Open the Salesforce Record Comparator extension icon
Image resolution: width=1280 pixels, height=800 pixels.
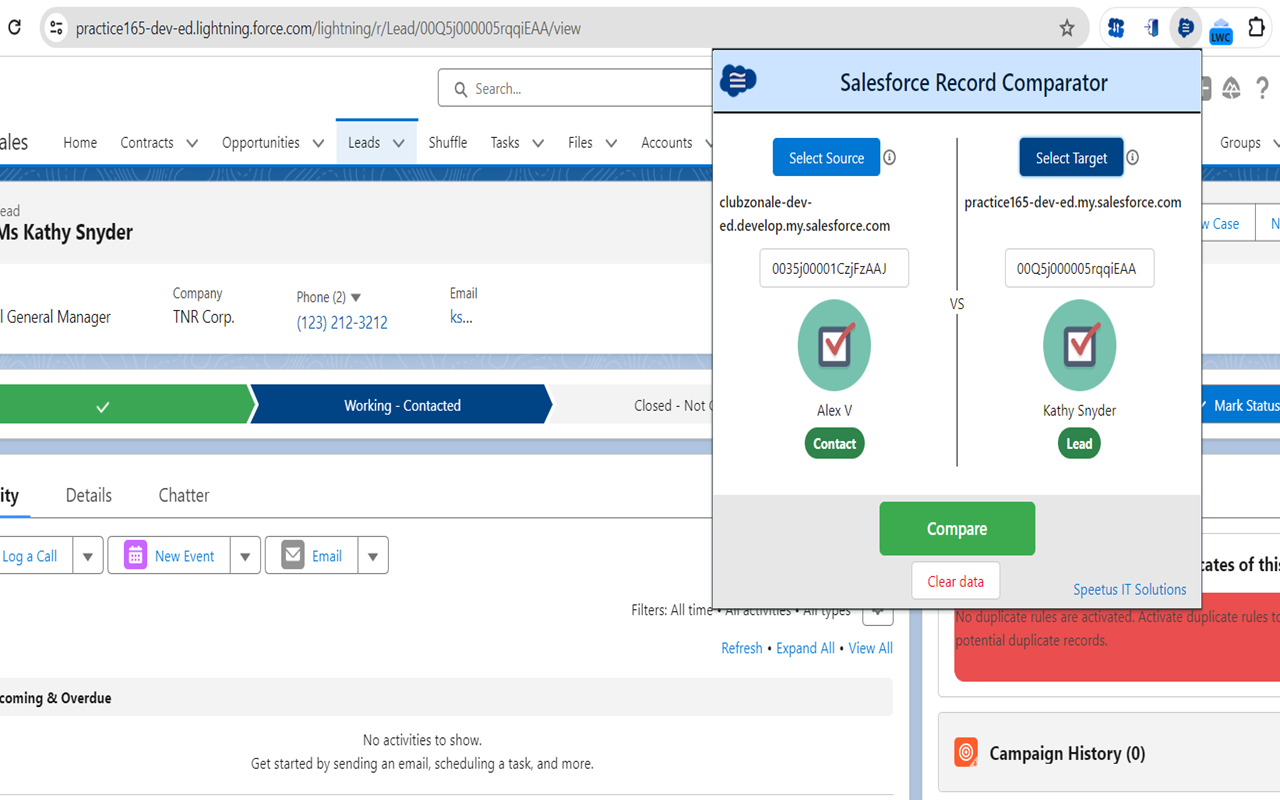[1185, 28]
